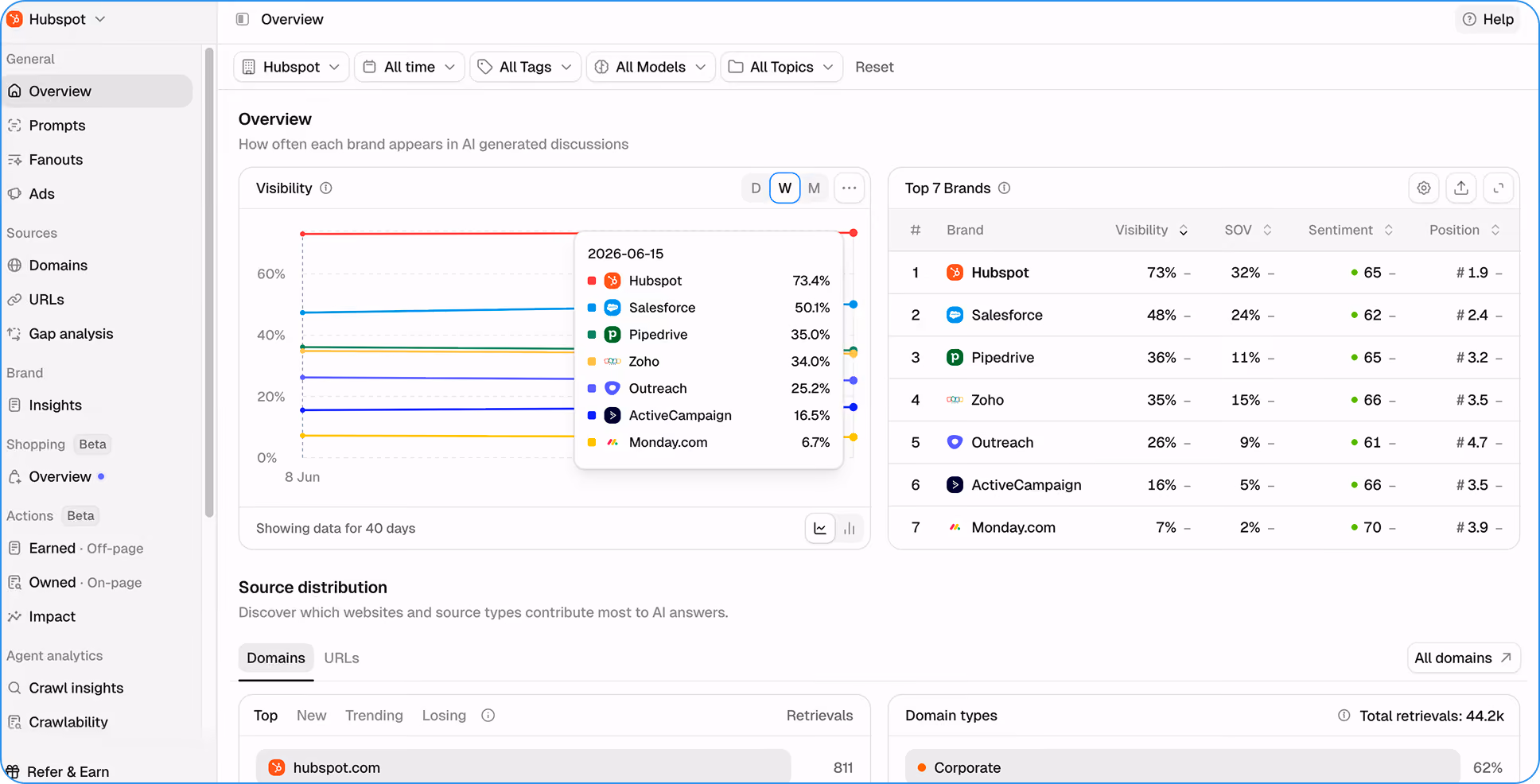The height and width of the screenshot is (784, 1540).
Task: Click the Refer & Earn gift icon
Action: (x=13, y=772)
